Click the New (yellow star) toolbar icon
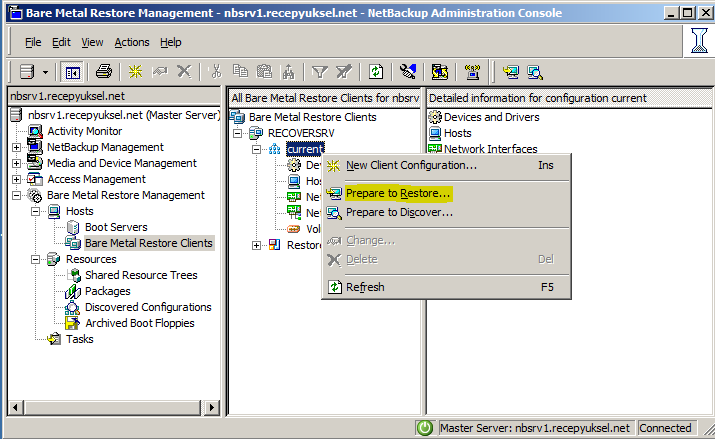This screenshot has height=439, width=715. coord(135,72)
